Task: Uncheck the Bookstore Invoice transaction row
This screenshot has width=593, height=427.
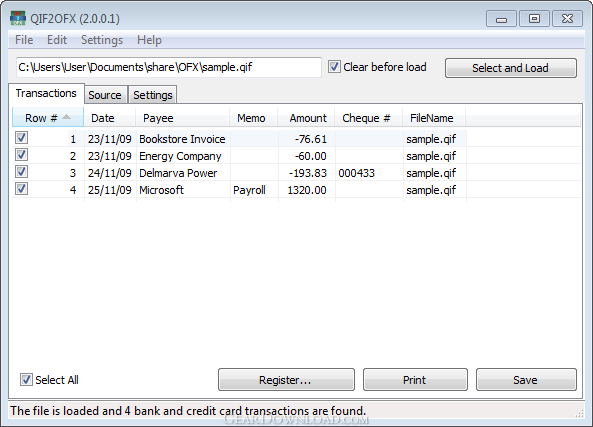Action: coord(22,137)
